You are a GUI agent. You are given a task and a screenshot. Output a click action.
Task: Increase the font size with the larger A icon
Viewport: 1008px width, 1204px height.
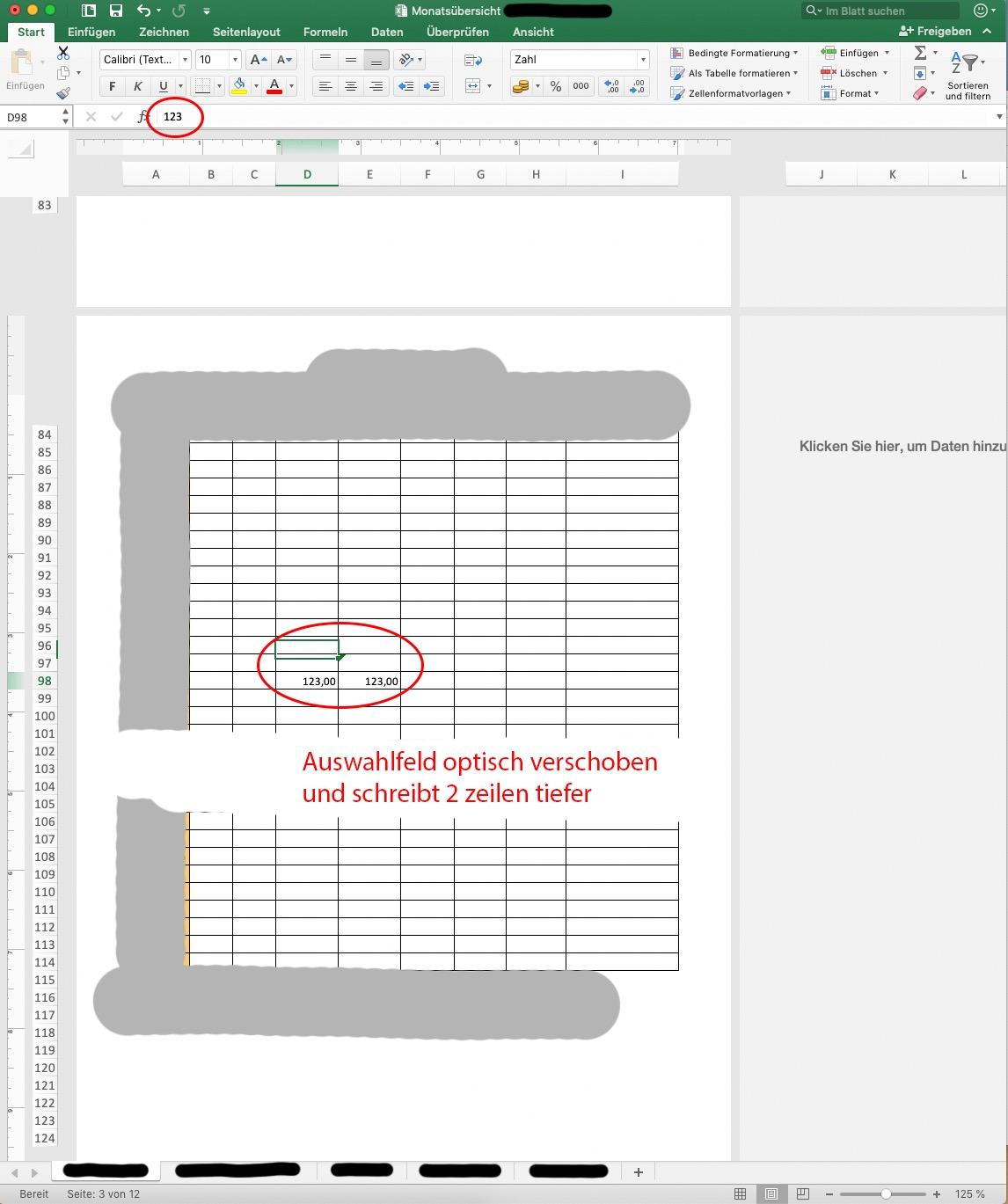point(258,60)
